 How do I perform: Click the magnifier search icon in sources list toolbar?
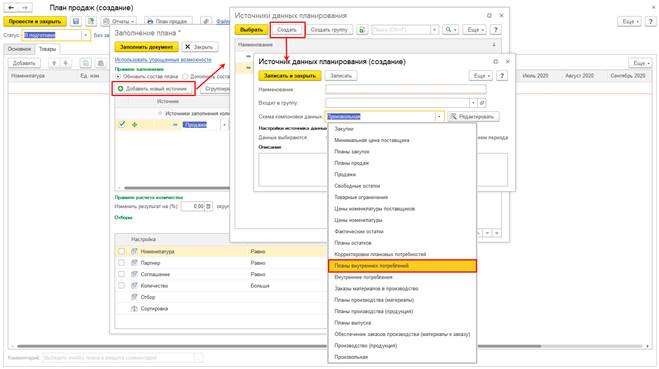pyautogui.click(x=450, y=30)
